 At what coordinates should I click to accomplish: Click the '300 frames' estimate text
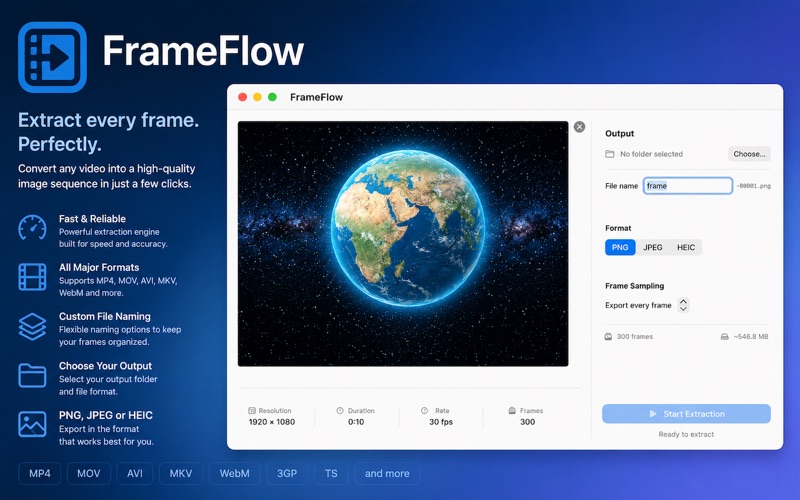[635, 337]
